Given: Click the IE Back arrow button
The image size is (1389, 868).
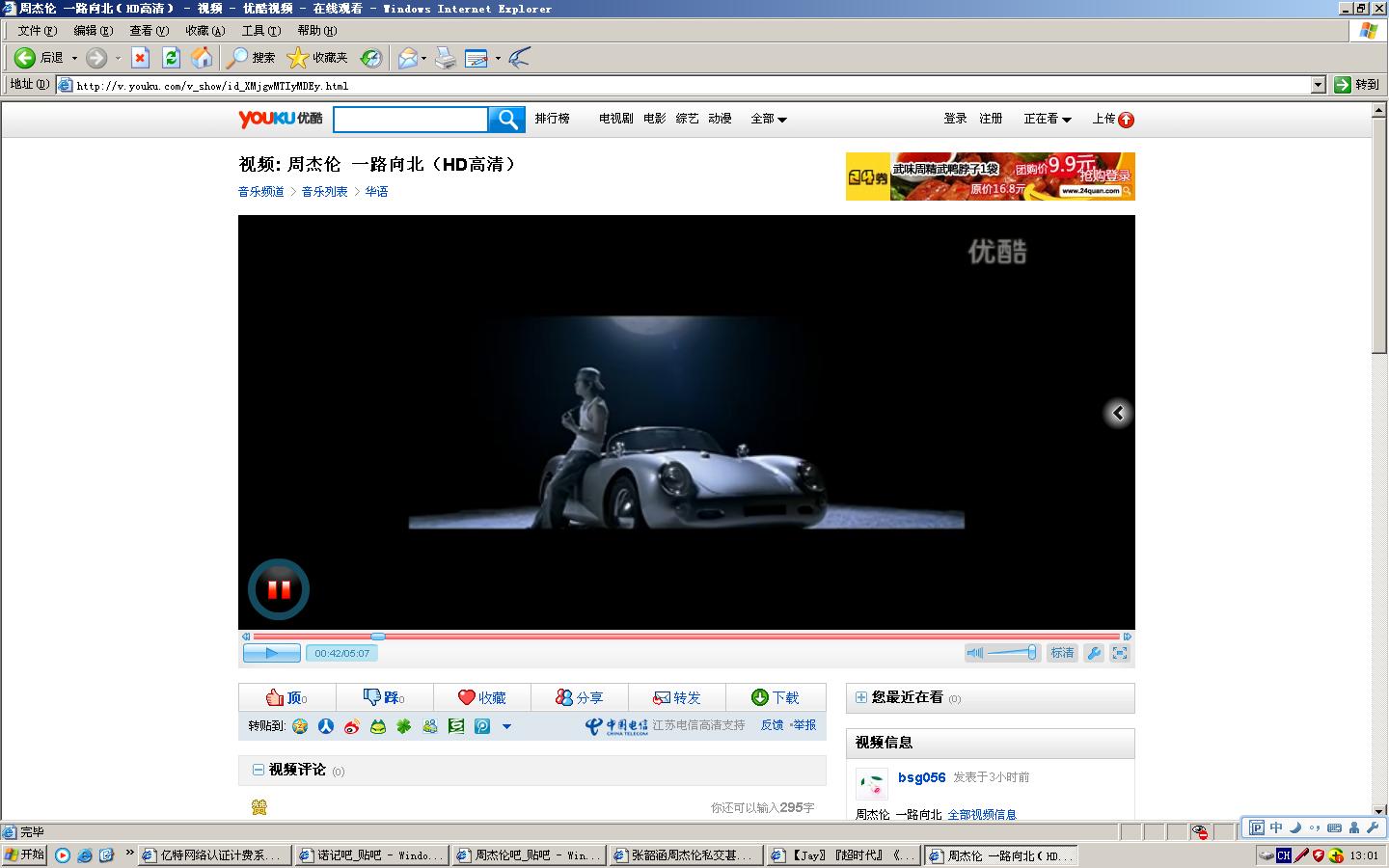Looking at the screenshot, I should [25, 58].
